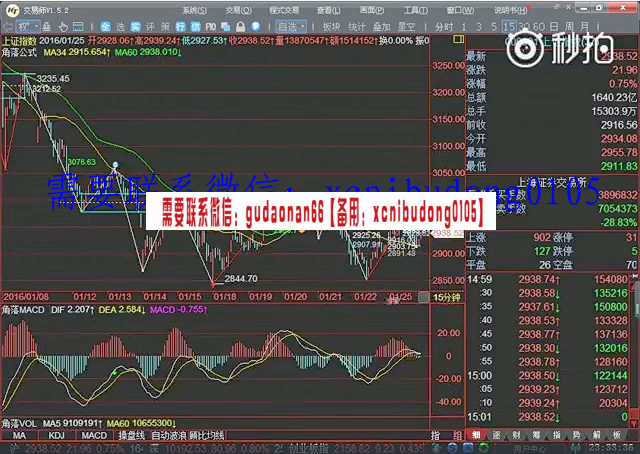Select the 势 trend tab in side panel

pos(576,435)
